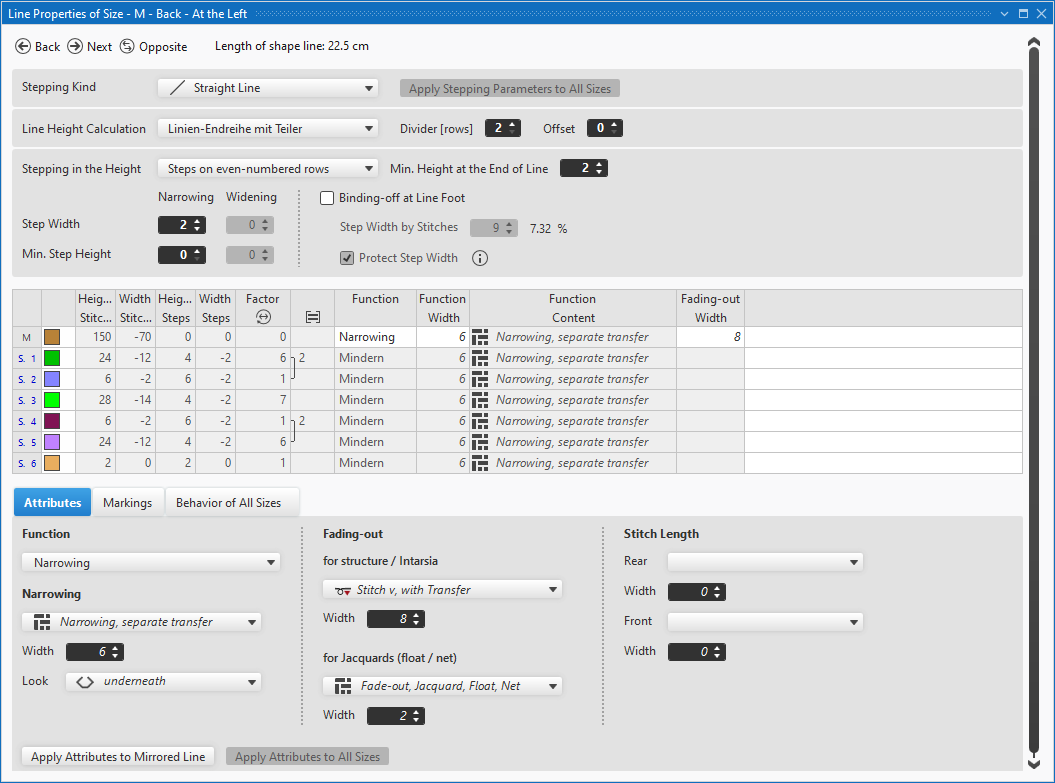Click the Factor column header icon
The width and height of the screenshot is (1055, 783).
(x=263, y=317)
